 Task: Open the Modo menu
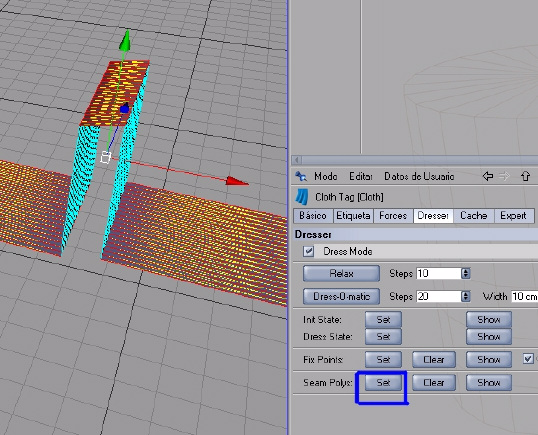point(326,176)
